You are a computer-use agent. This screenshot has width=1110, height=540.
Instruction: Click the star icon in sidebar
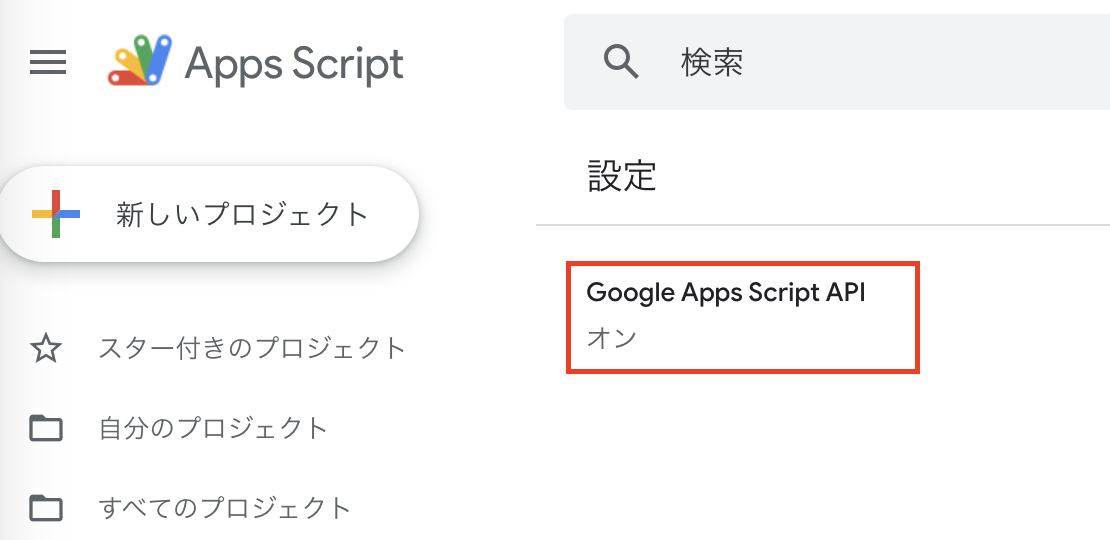pos(46,348)
